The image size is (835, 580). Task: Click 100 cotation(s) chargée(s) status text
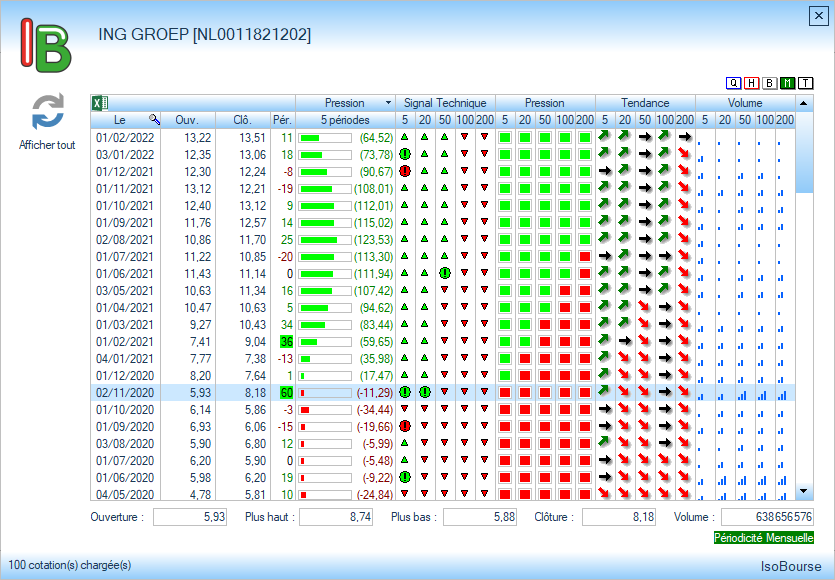pyautogui.click(x=70, y=565)
